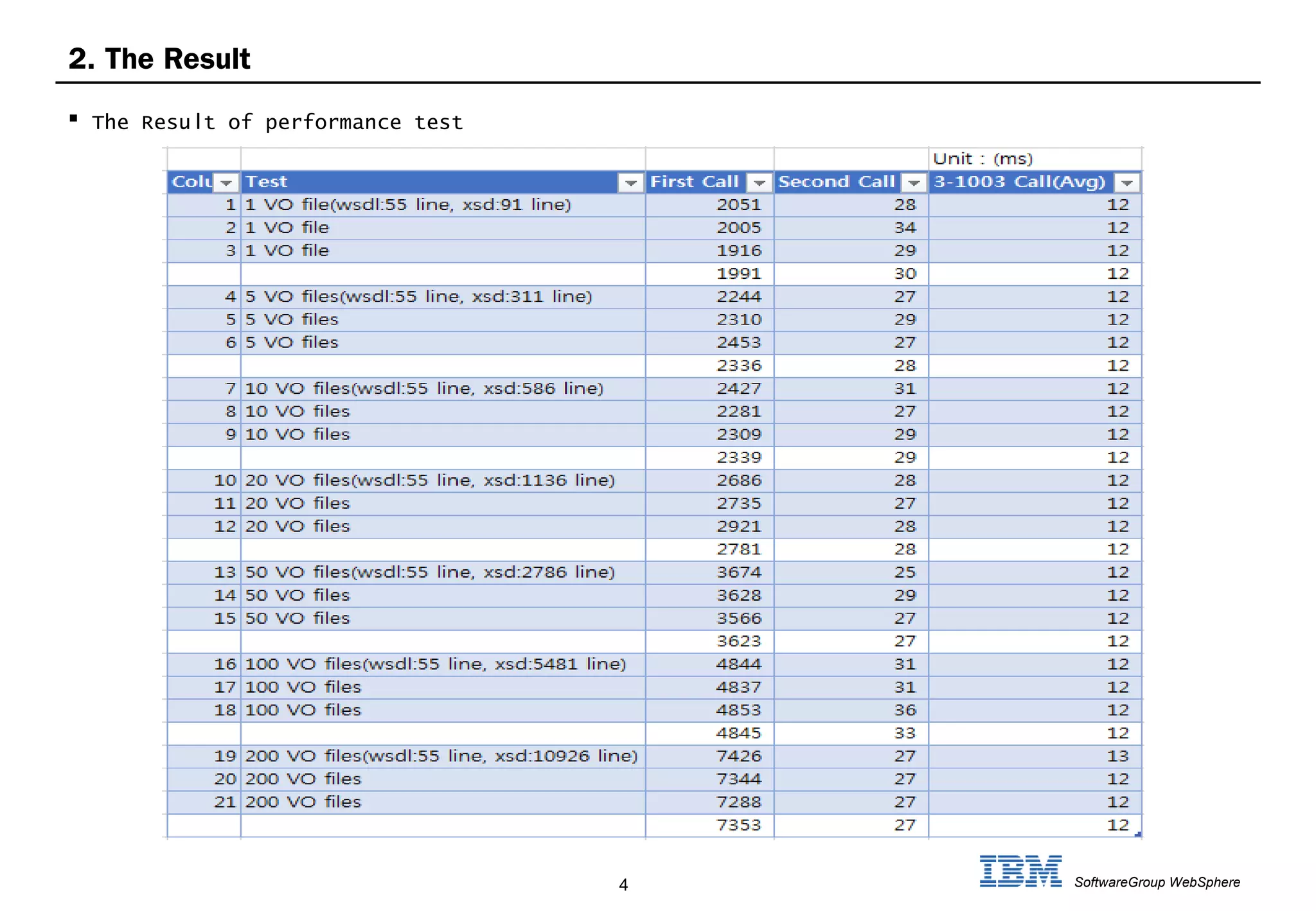Click First Call value 2309
1316x911 pixels.
coord(710,435)
